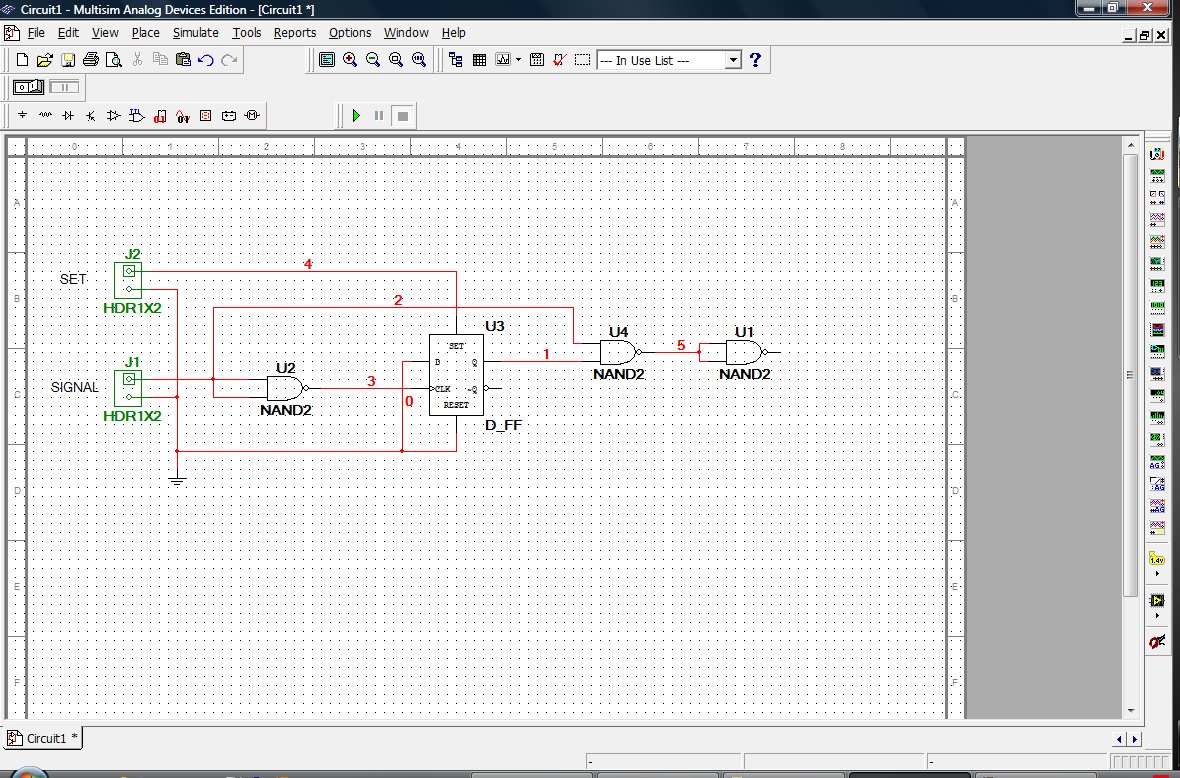
Task: Expand the measurement probe options arrow
Action: click(1158, 574)
